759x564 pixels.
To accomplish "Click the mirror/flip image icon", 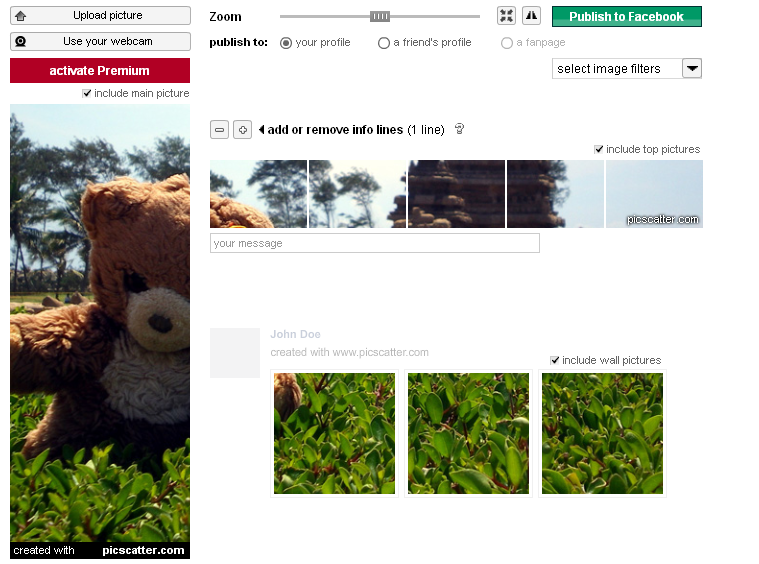I will point(531,16).
